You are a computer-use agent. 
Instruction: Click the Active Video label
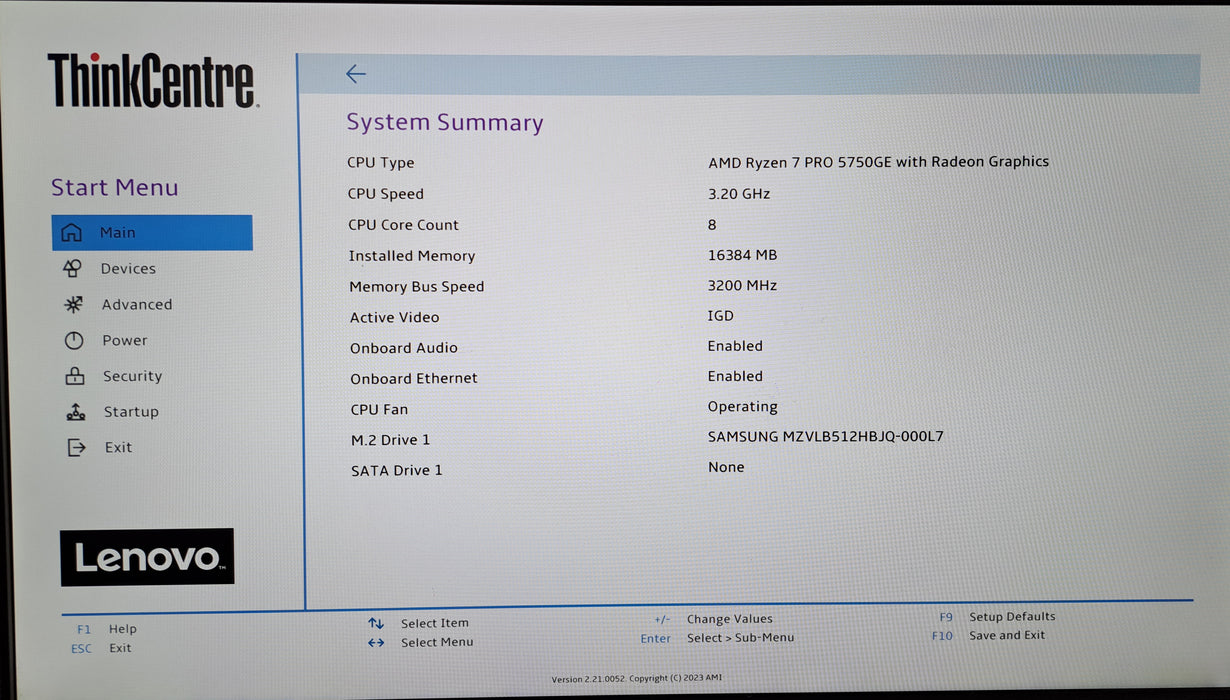(394, 317)
